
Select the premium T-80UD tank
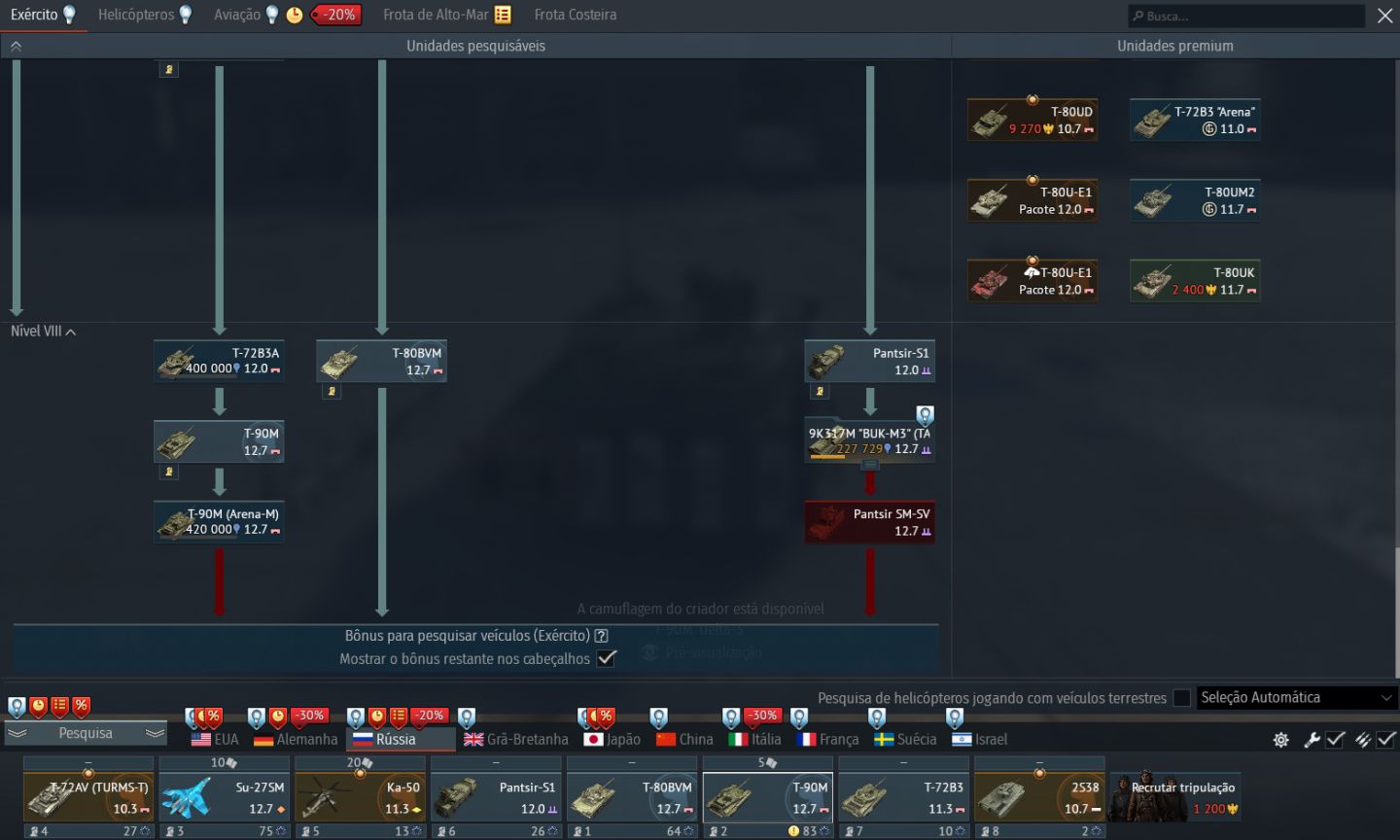(x=1032, y=120)
